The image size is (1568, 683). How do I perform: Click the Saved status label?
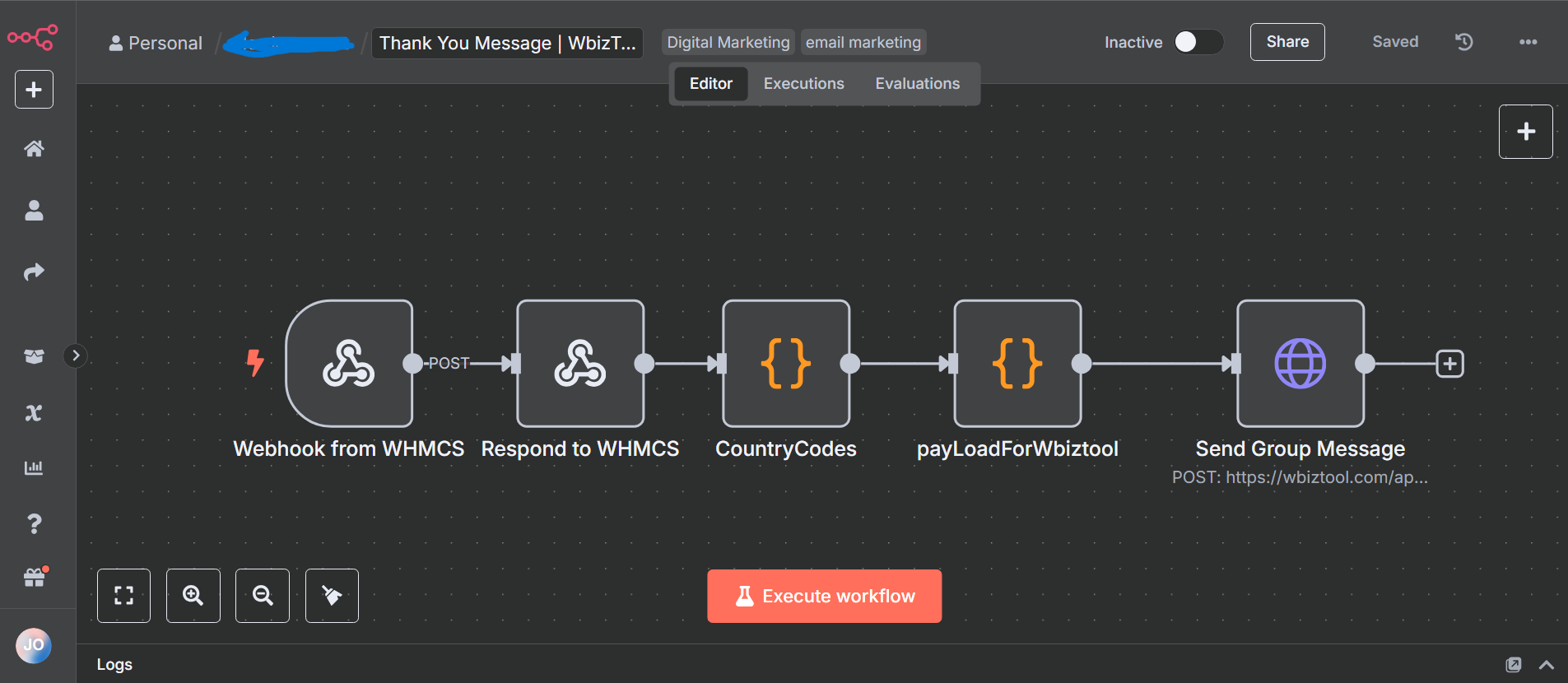coord(1395,42)
